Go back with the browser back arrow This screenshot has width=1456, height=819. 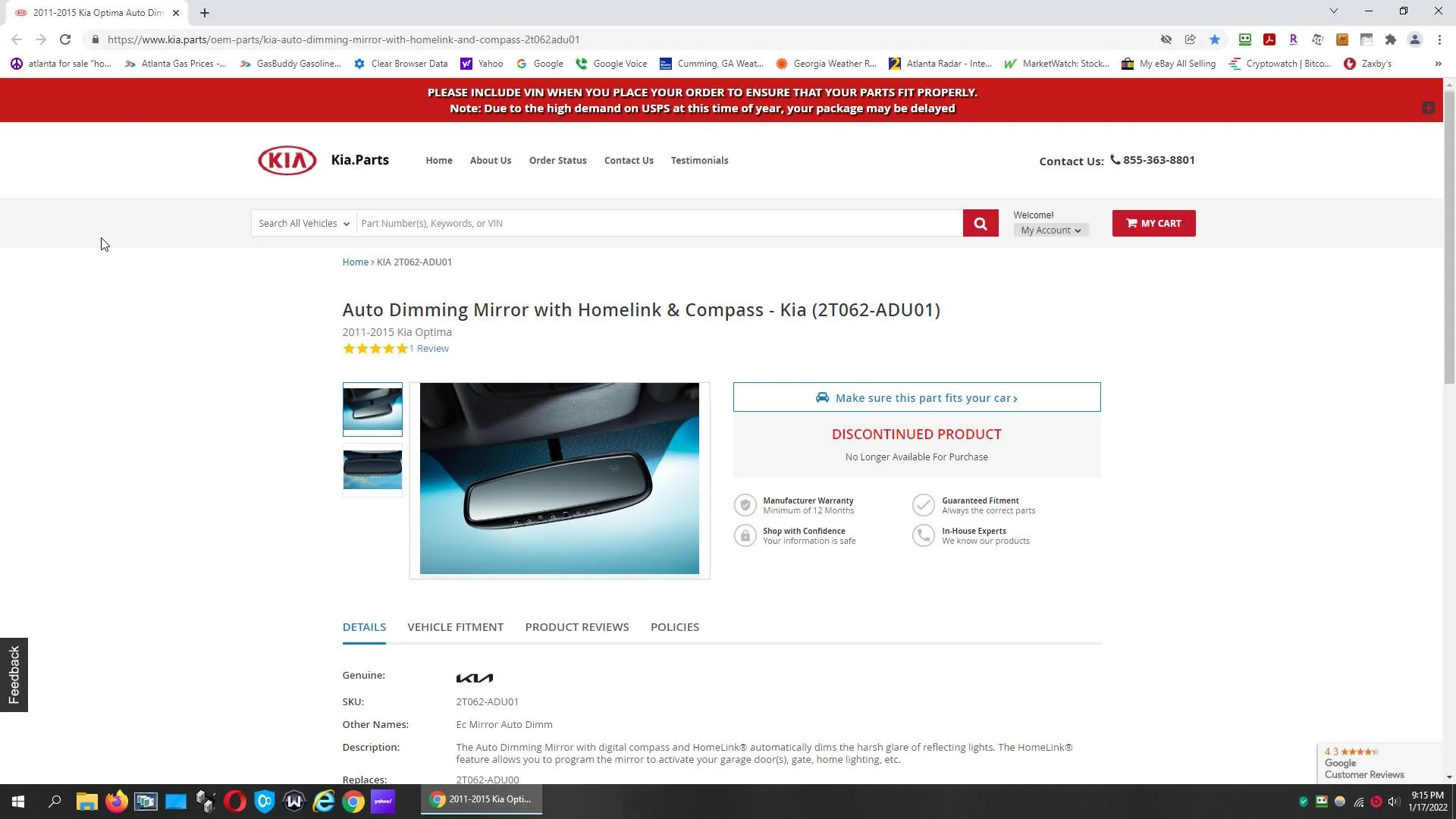[17, 39]
